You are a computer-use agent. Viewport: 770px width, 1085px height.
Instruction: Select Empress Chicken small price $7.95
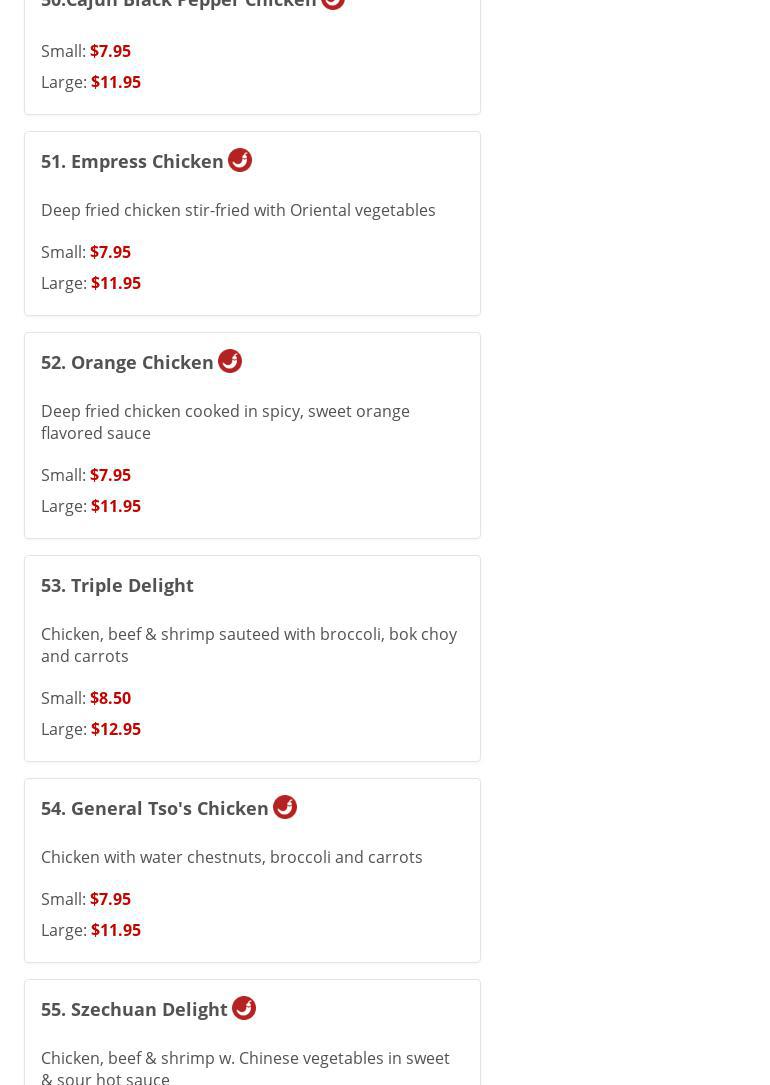[110, 252]
